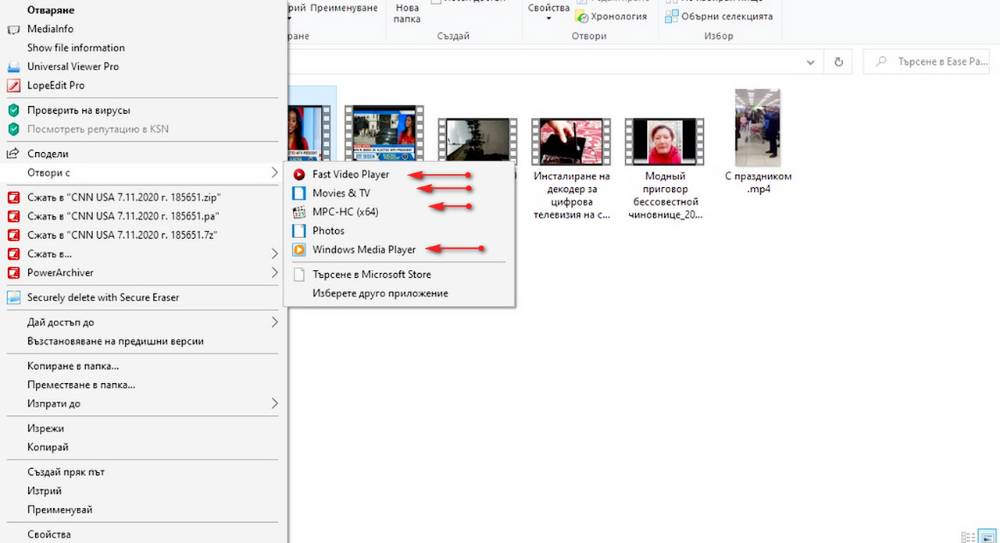The width and height of the screenshot is (1000, 543).
Task: Select Изберете друго приложение
Action: click(x=379, y=294)
